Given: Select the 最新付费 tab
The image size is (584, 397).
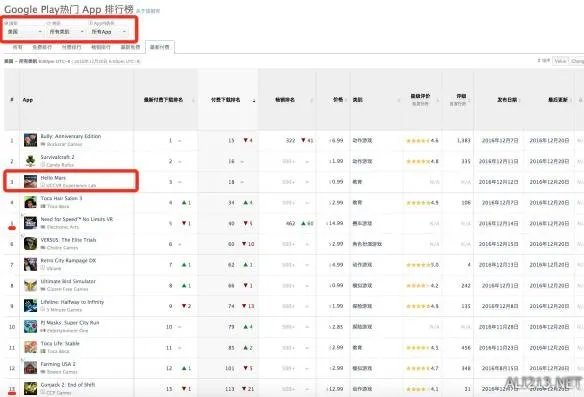Looking at the screenshot, I should [x=159, y=47].
